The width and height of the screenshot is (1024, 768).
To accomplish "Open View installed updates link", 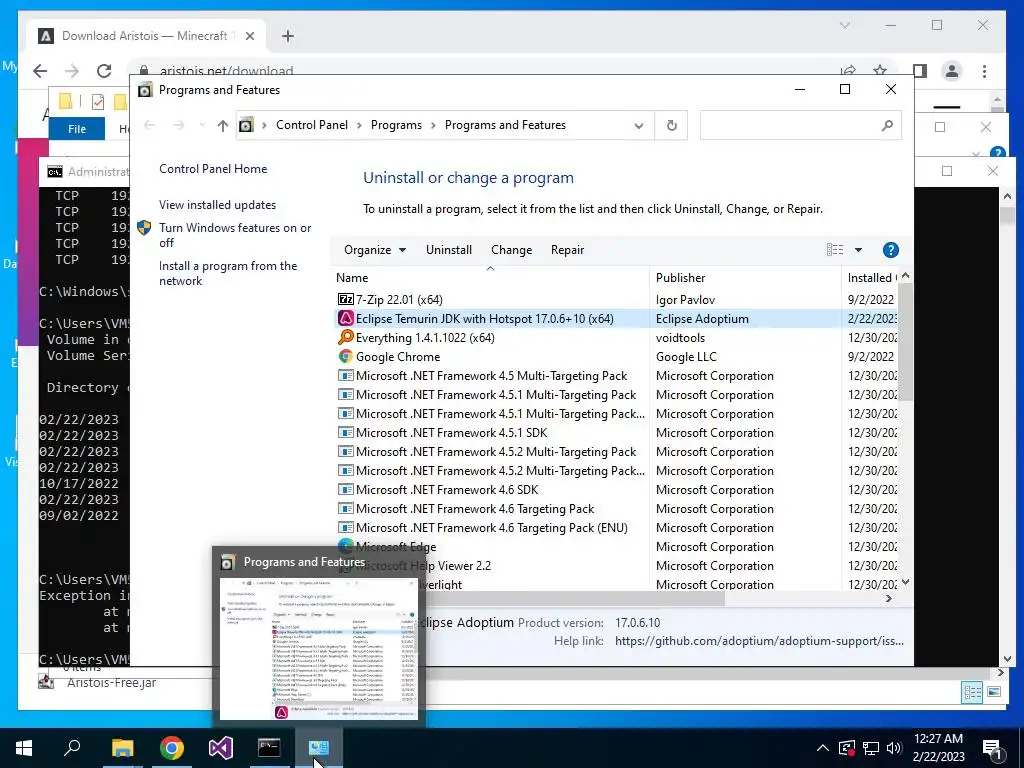I will [x=217, y=205].
